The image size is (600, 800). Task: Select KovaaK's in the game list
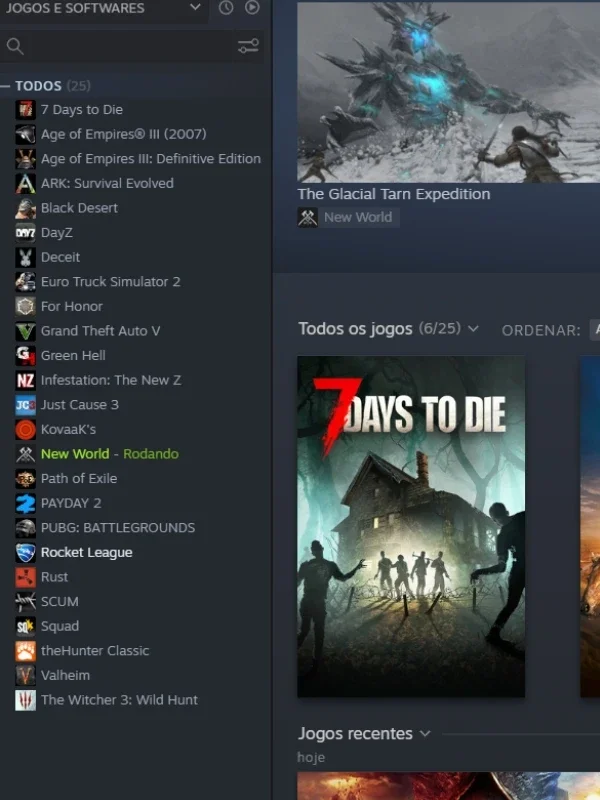point(68,430)
